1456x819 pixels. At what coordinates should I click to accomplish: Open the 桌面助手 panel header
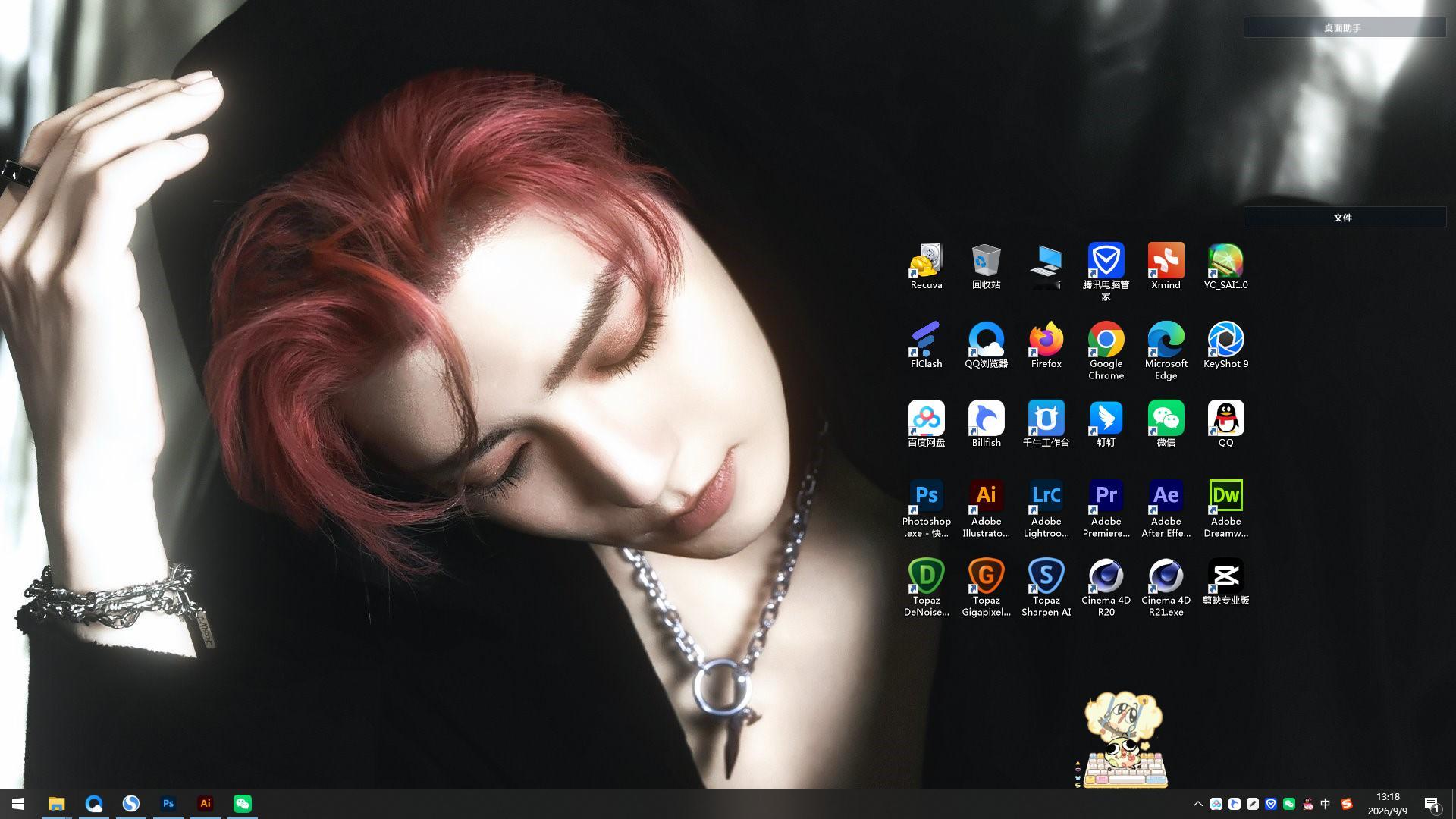coord(1345,28)
